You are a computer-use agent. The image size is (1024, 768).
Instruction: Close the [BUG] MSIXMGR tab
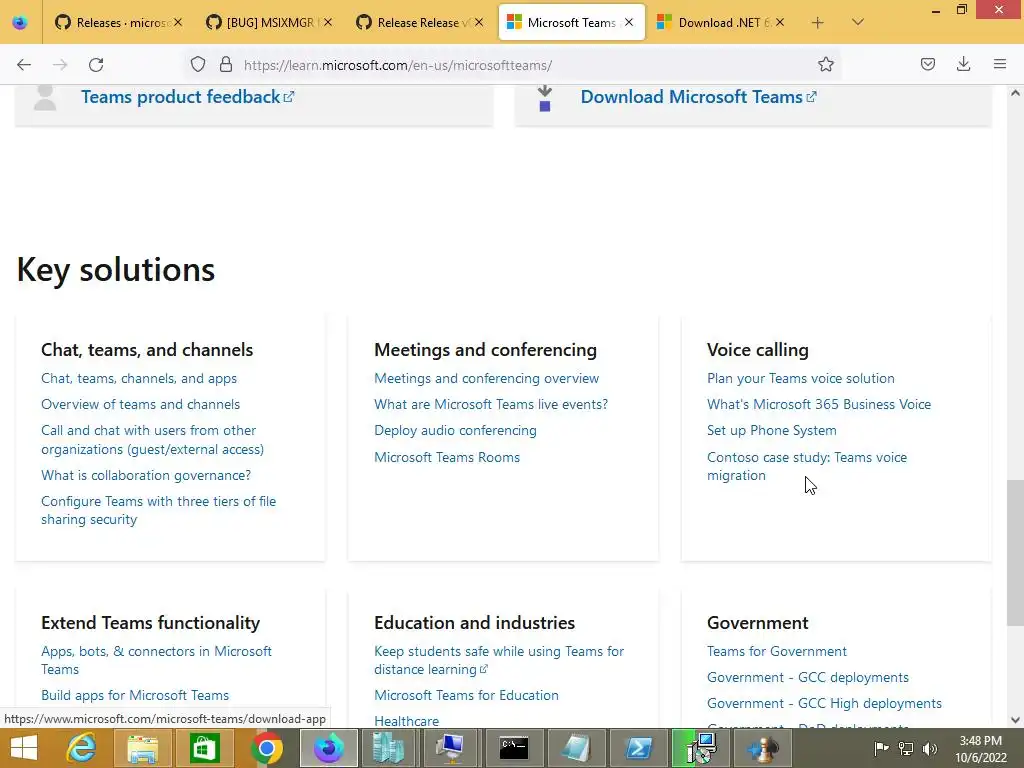point(328,22)
